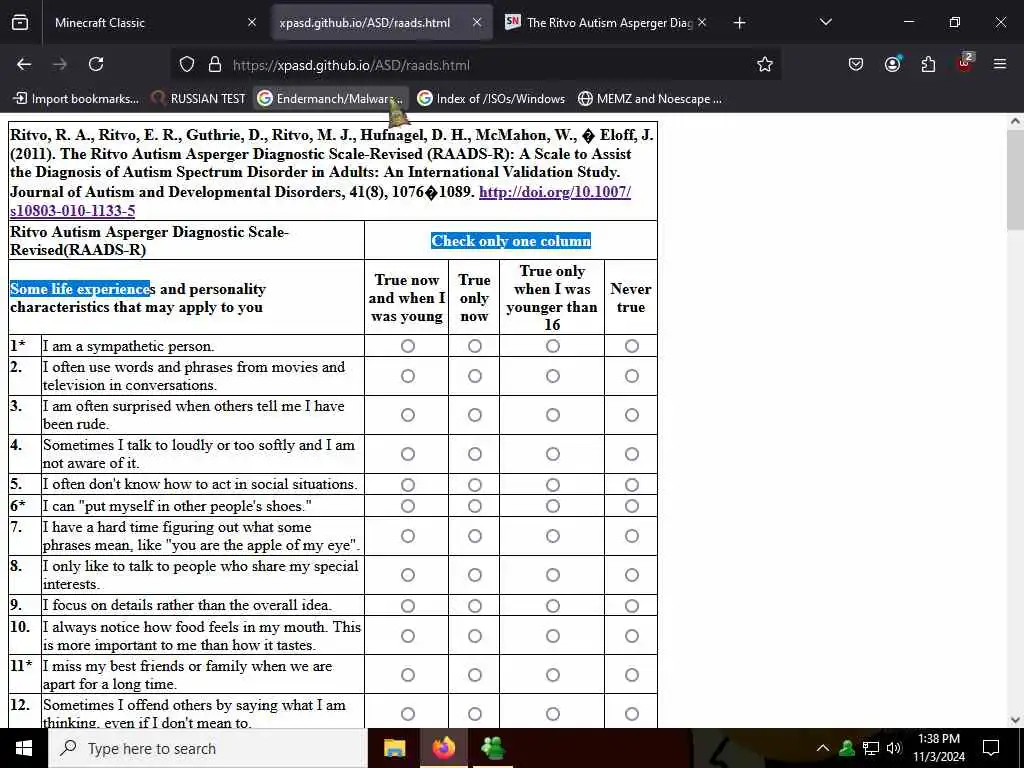Close the Minecraft Classic tab
This screenshot has height=768, width=1024.
pyautogui.click(x=252, y=23)
